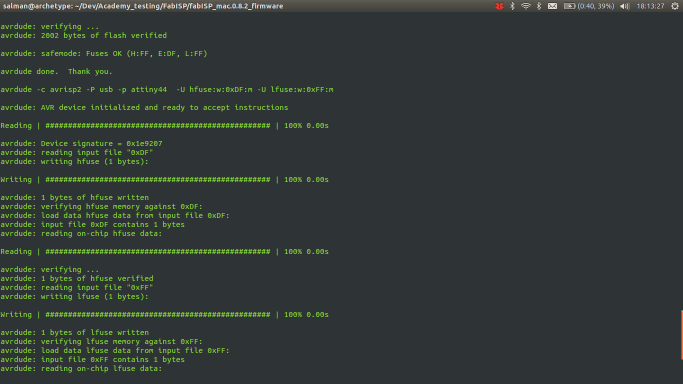Click 'reading on-chip hfuse data:' line
This screenshot has height=384, width=683.
81,234
